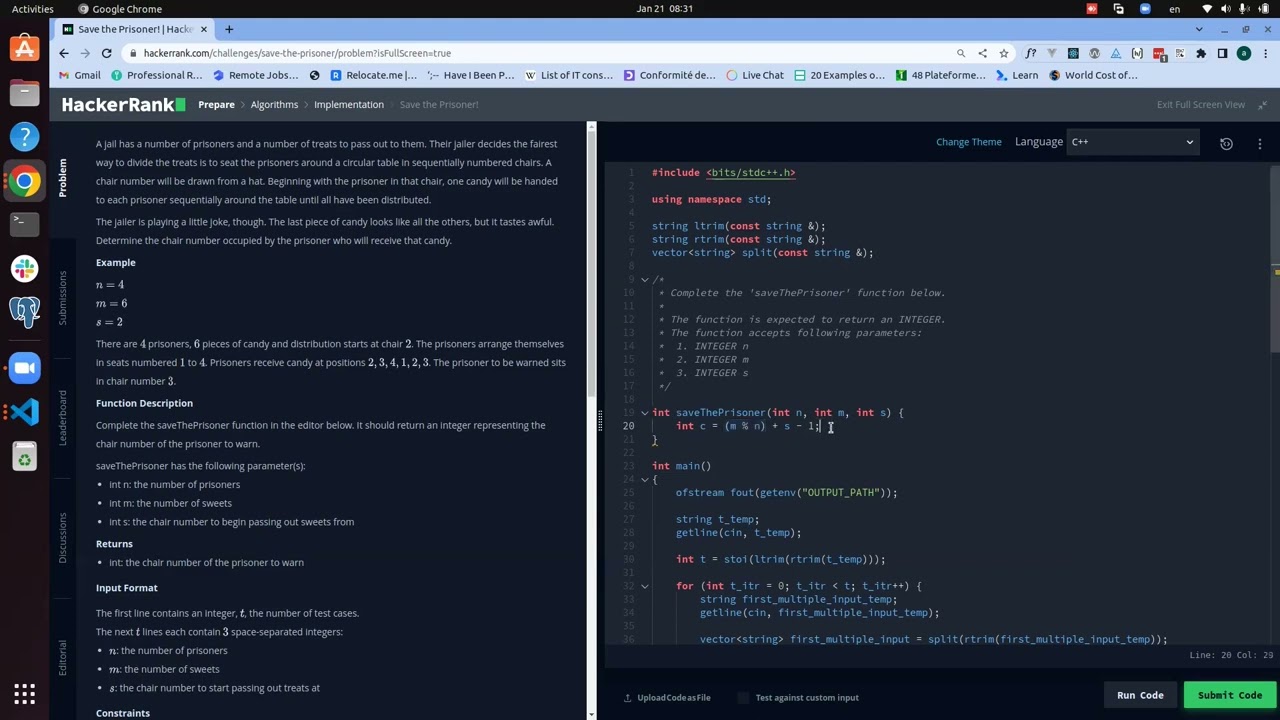
Task: Click the browser Forward arrow
Action: [x=87, y=53]
